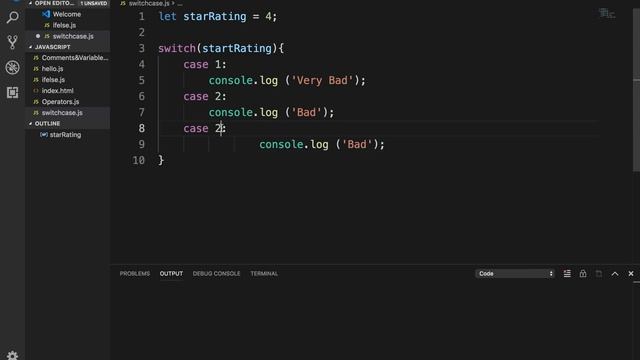Open the output log file icon
This screenshot has height=360, width=640.
(x=599, y=273)
